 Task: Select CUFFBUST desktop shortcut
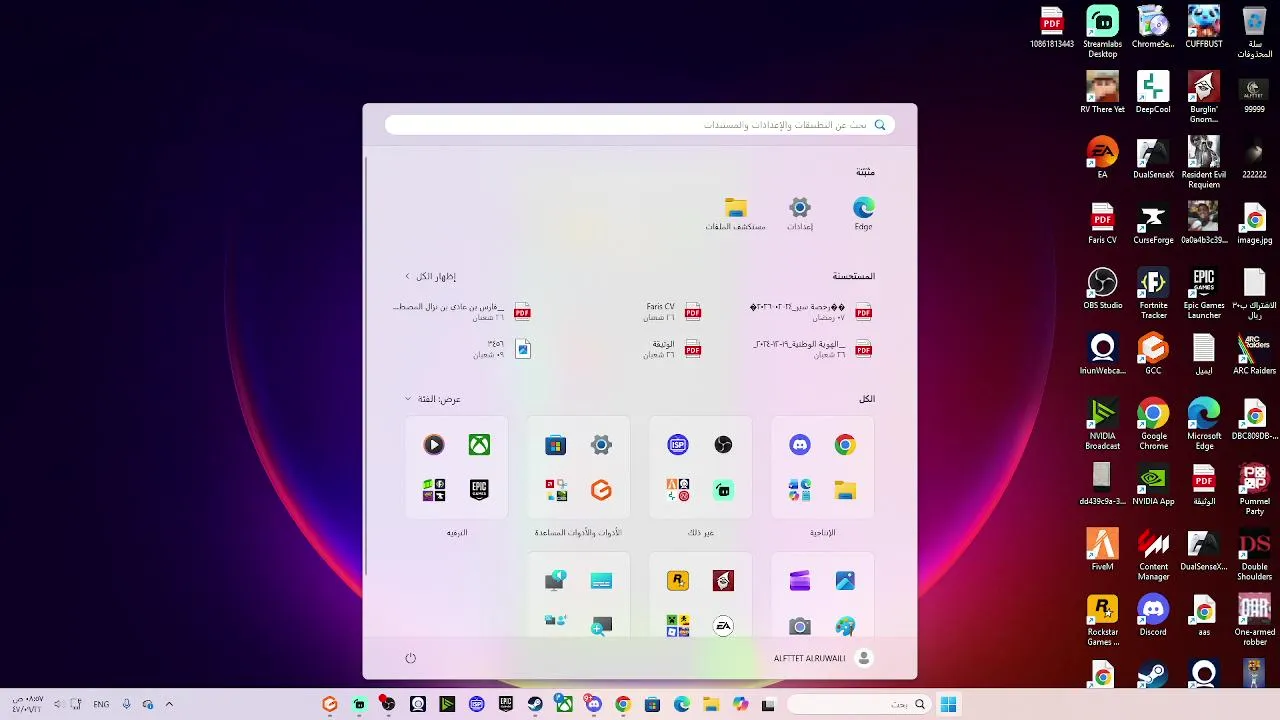pos(1204,27)
